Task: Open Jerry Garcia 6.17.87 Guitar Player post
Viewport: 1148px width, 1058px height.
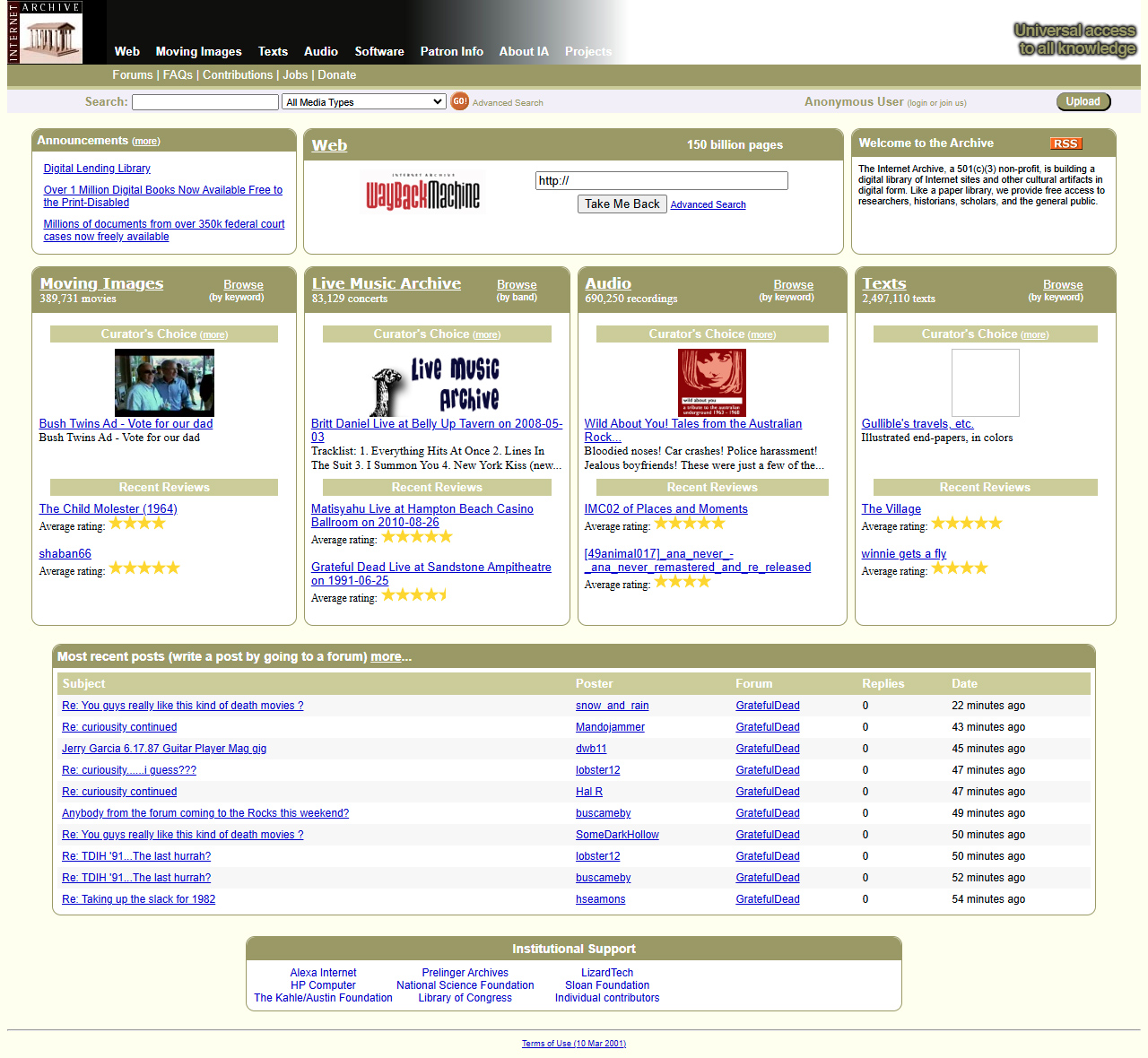Action: [x=164, y=749]
